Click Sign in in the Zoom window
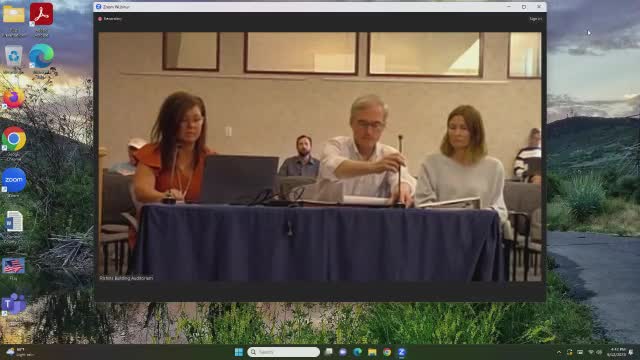This screenshot has width=640, height=360. [536, 19]
